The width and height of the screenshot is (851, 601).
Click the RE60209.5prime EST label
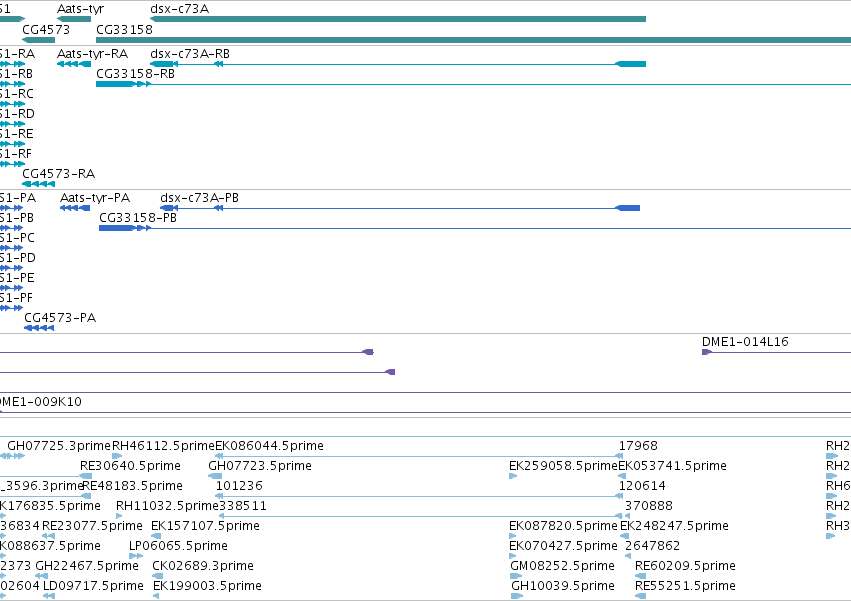[x=685, y=566]
